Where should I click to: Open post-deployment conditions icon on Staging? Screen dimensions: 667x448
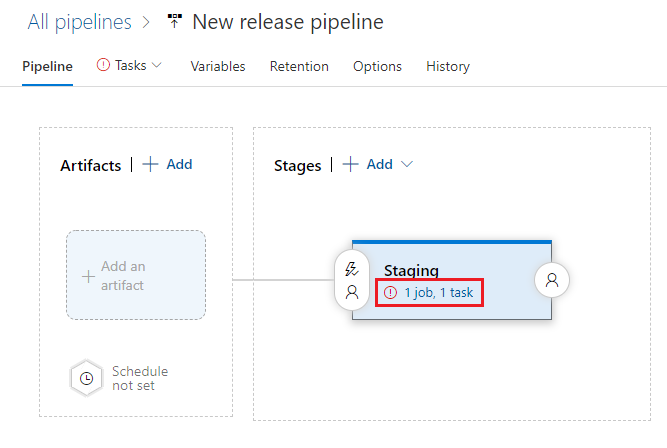552,281
